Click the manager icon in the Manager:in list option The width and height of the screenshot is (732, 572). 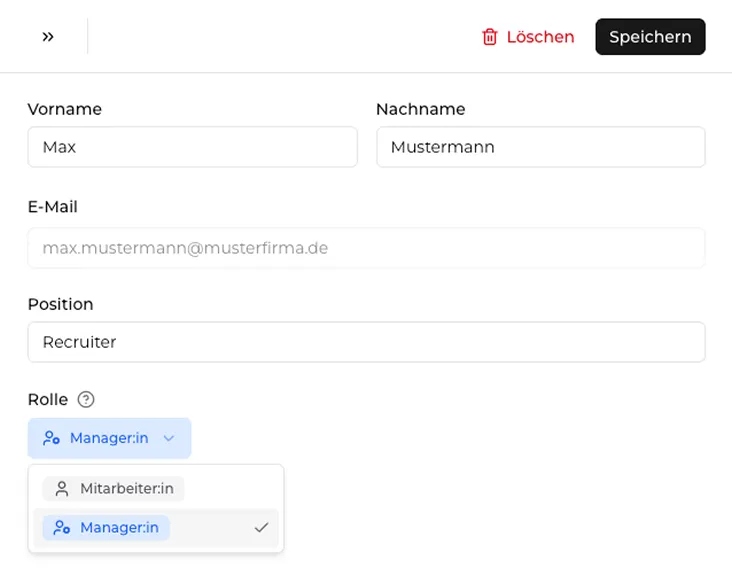[62, 528]
